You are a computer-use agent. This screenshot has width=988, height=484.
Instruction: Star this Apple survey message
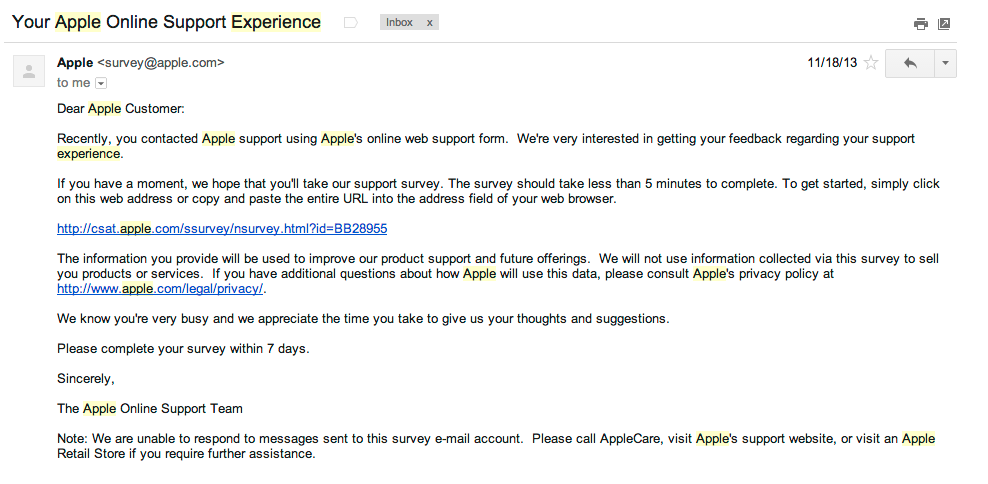coord(871,63)
